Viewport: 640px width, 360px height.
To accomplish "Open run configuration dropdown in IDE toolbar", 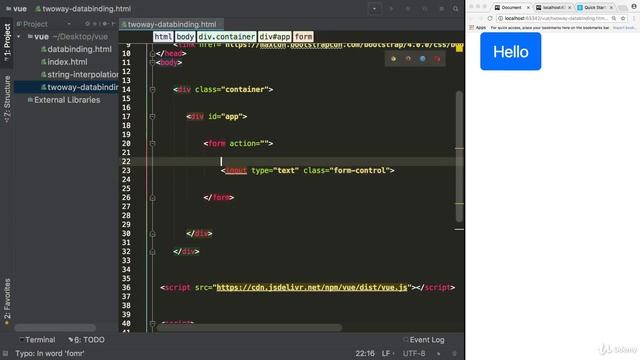I will [x=374, y=9].
